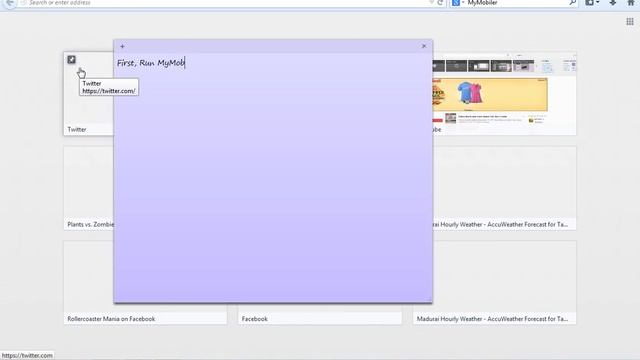Run the search with the magnifier icon
This screenshot has width=640, height=360.
click(573, 3)
